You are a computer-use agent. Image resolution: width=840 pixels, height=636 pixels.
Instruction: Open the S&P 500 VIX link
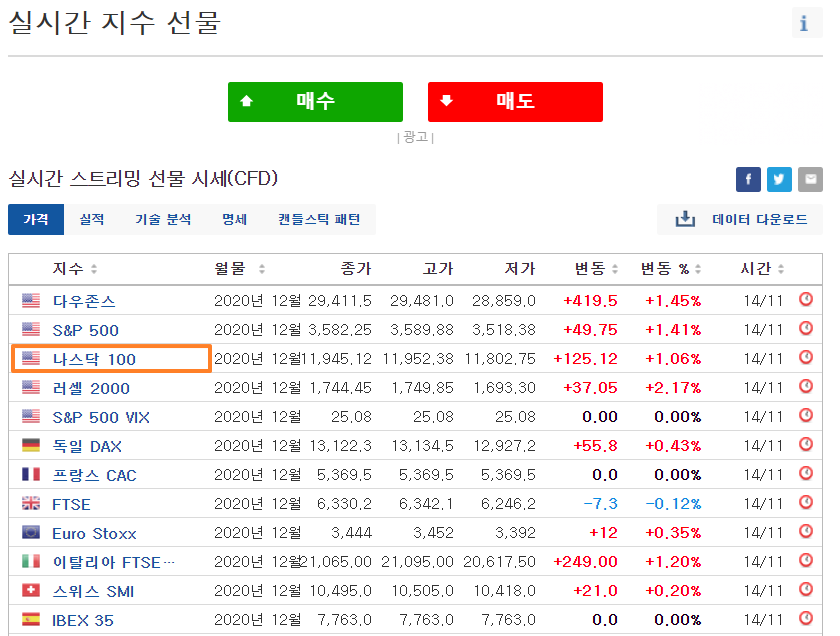[101, 417]
